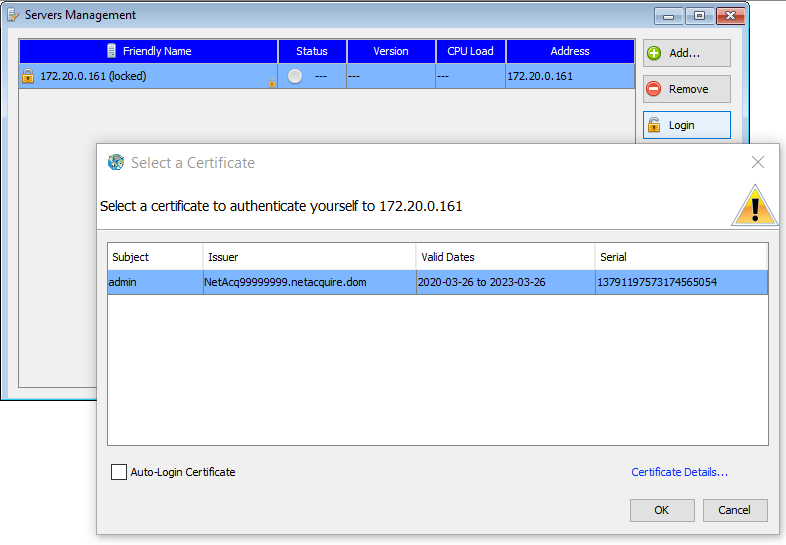
Task: Enable the Auto-Login Certificate checkbox
Action: (x=119, y=472)
